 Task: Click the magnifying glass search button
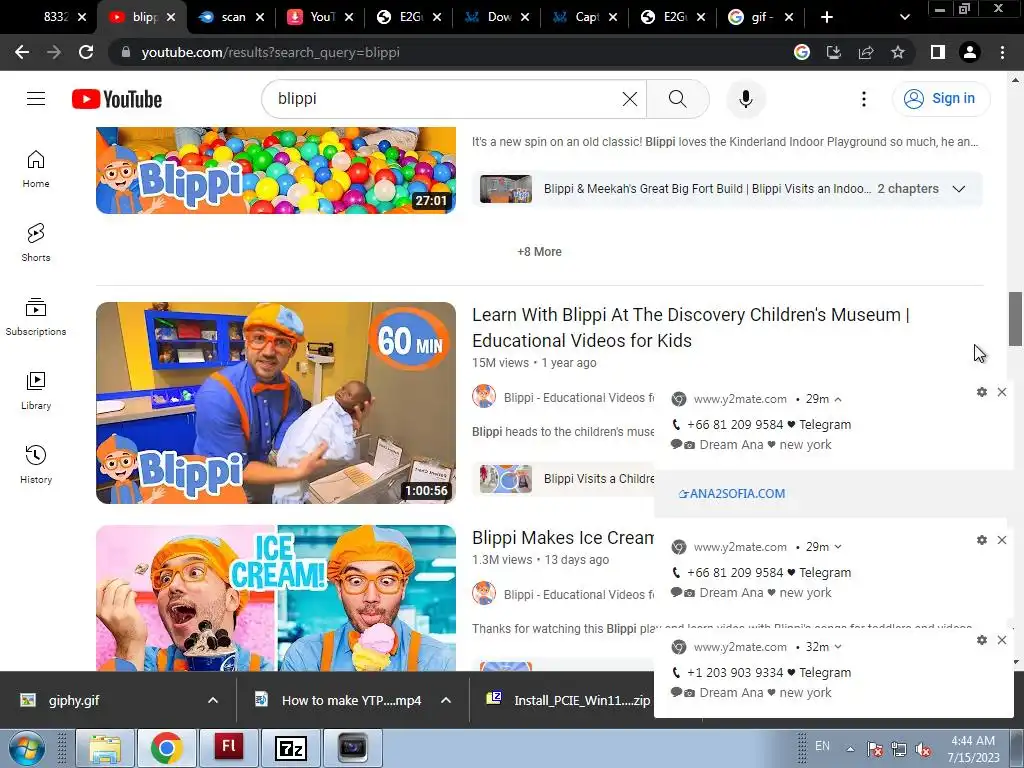[x=677, y=99]
